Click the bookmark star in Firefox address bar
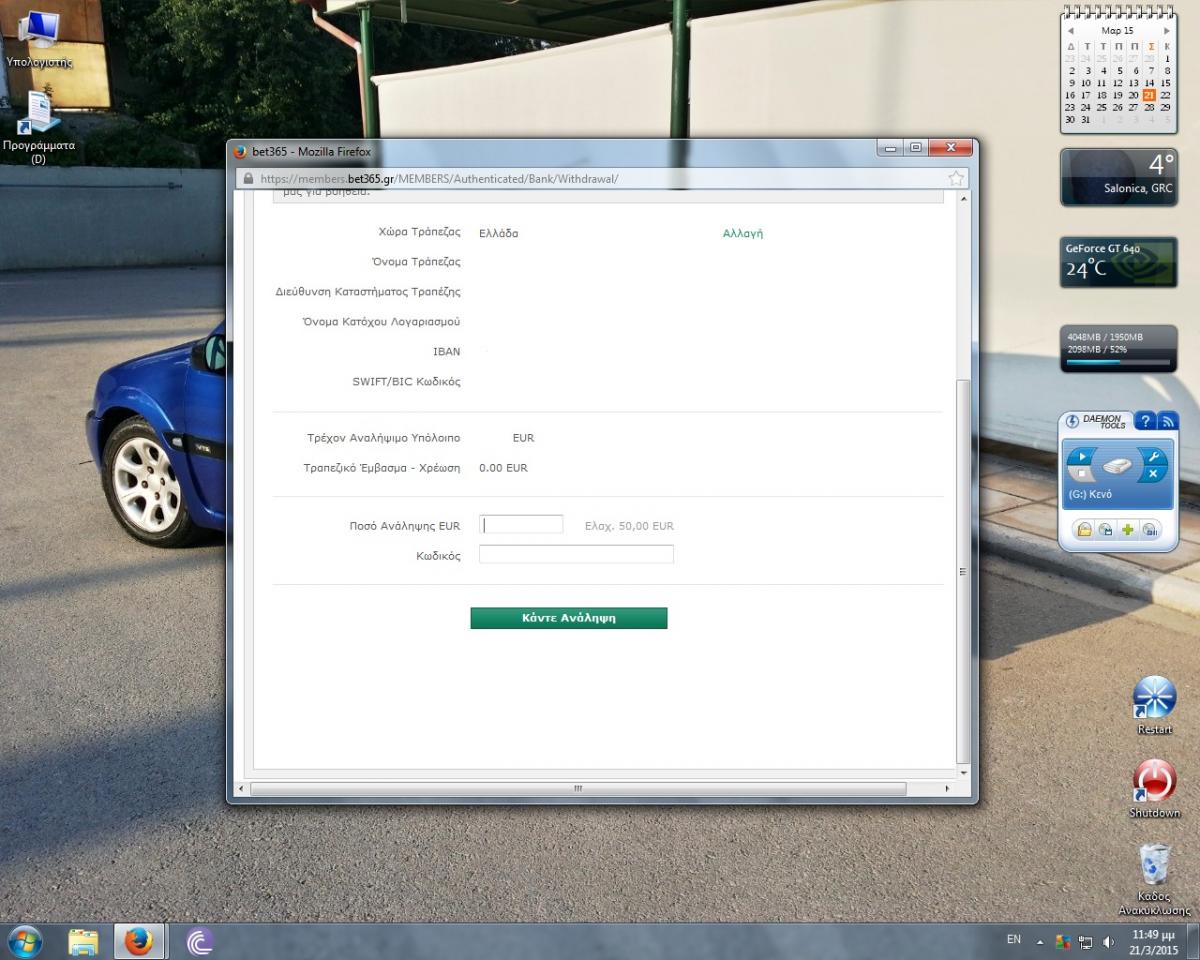1200x960 pixels. [x=956, y=179]
